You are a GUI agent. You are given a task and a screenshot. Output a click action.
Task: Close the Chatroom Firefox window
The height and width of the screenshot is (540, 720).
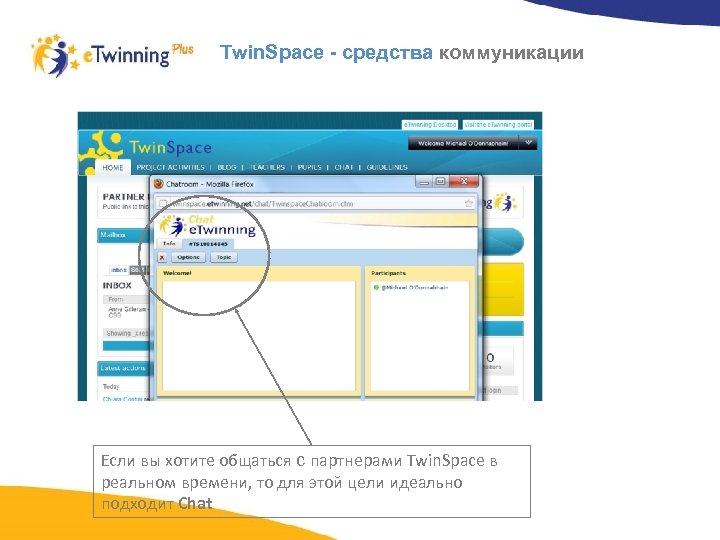pos(464,181)
